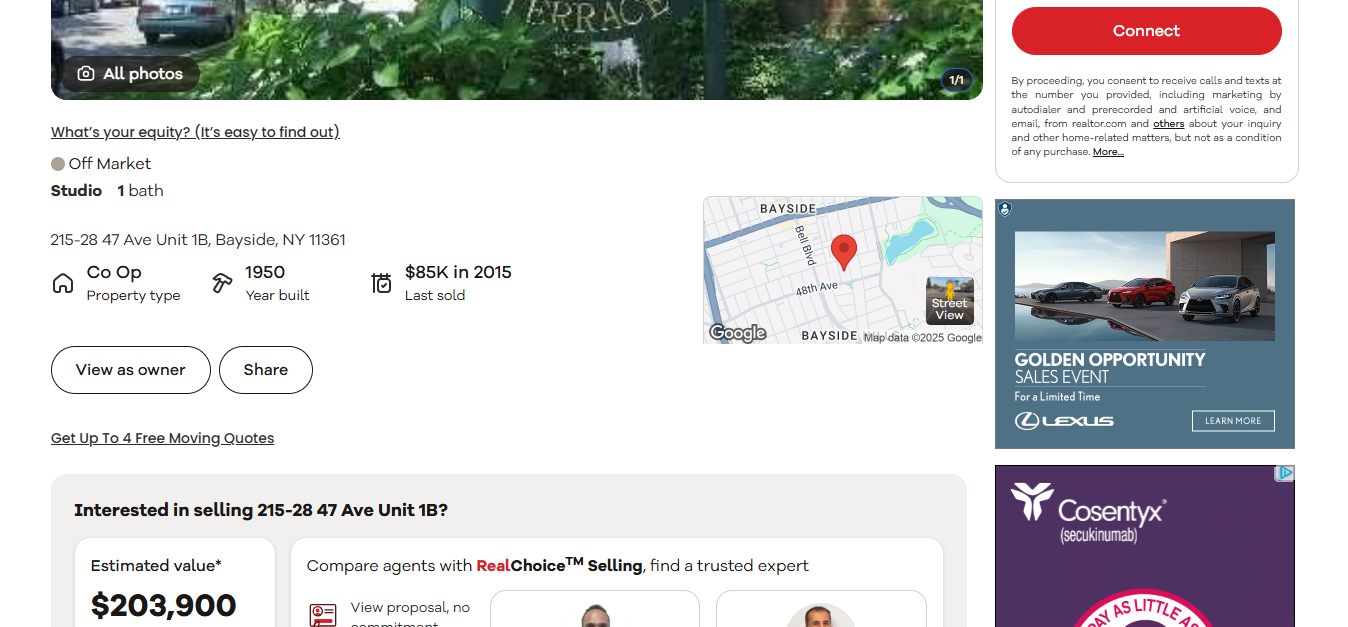
Task: Open Street View thumbnail on map
Action: pyautogui.click(x=949, y=300)
